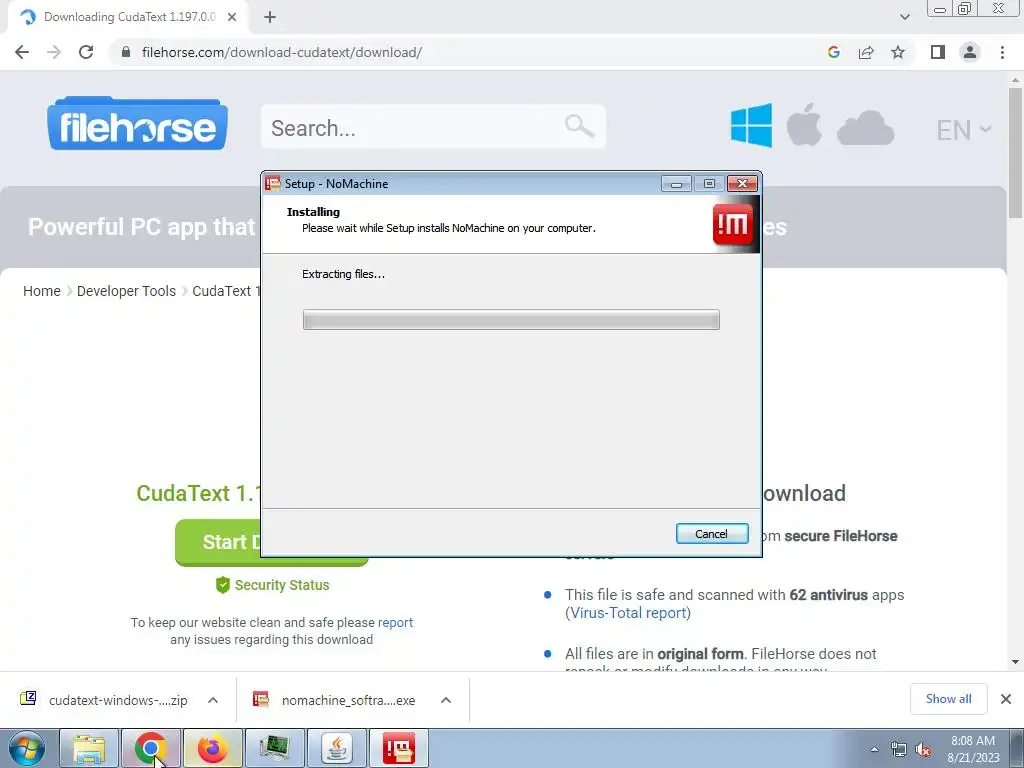Click the taskbar clock 8:08 AM
The height and width of the screenshot is (768, 1024).
[x=972, y=741]
